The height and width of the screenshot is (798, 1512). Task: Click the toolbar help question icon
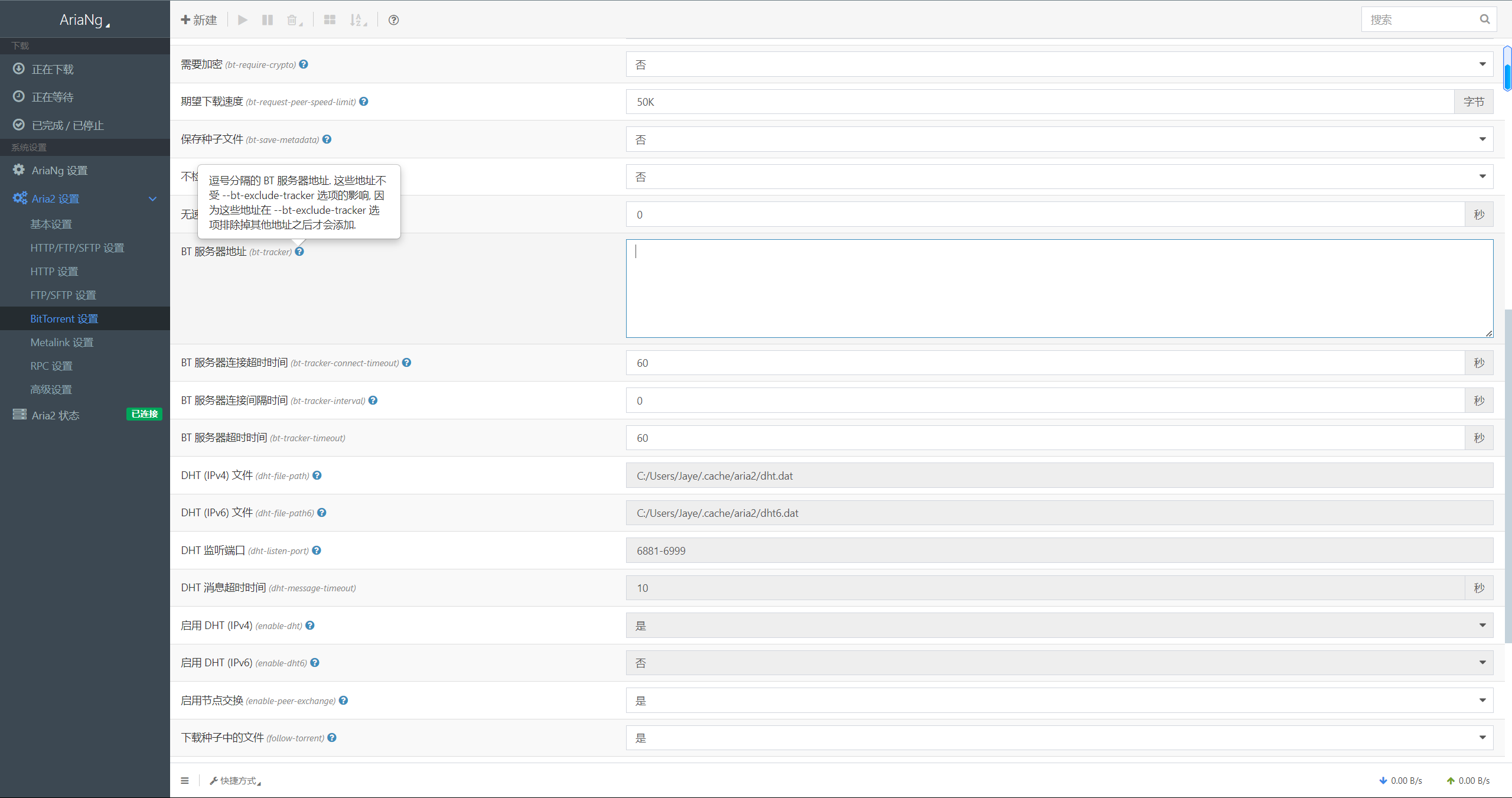tap(393, 20)
